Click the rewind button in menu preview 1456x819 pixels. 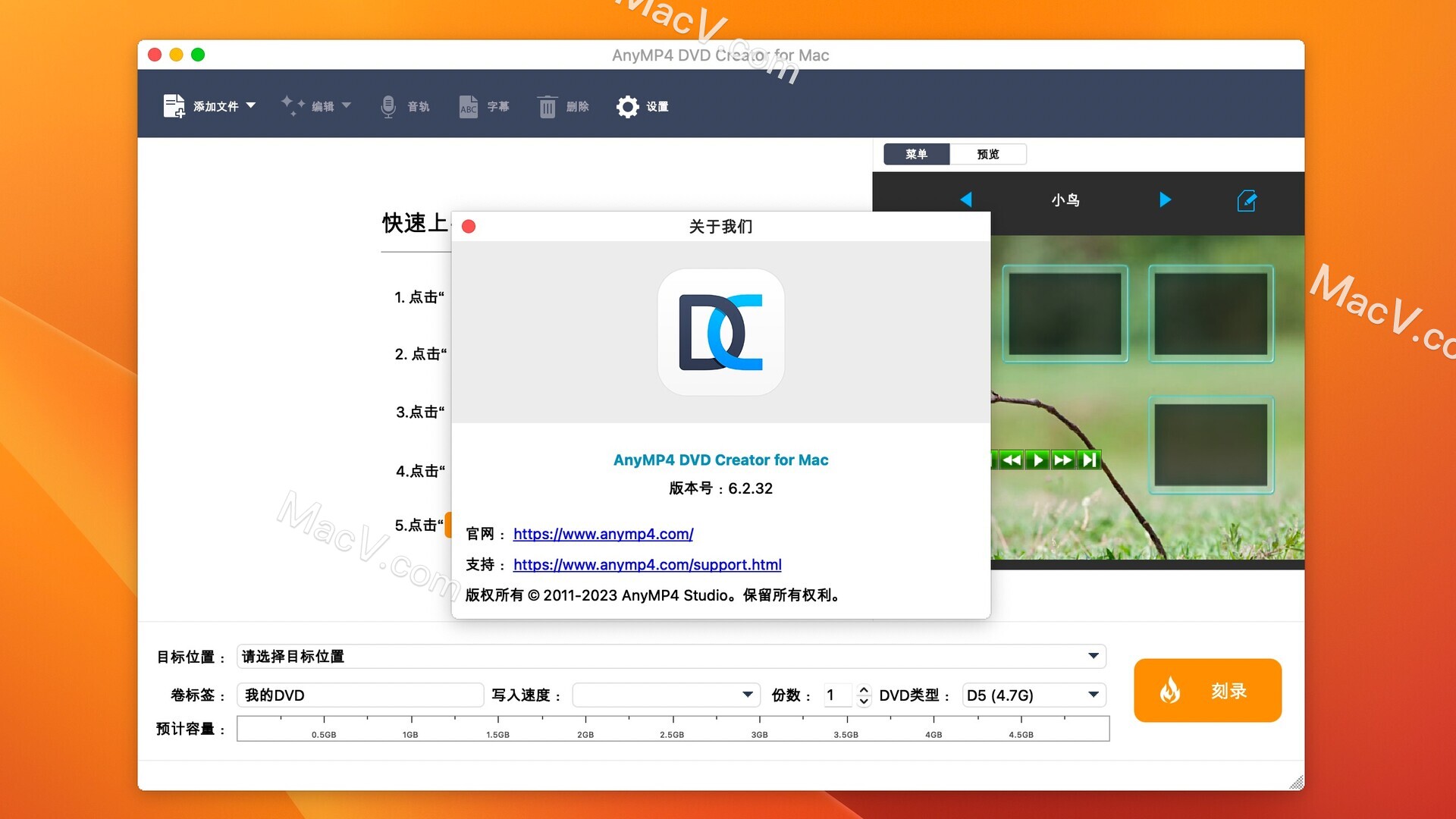click(x=1012, y=460)
